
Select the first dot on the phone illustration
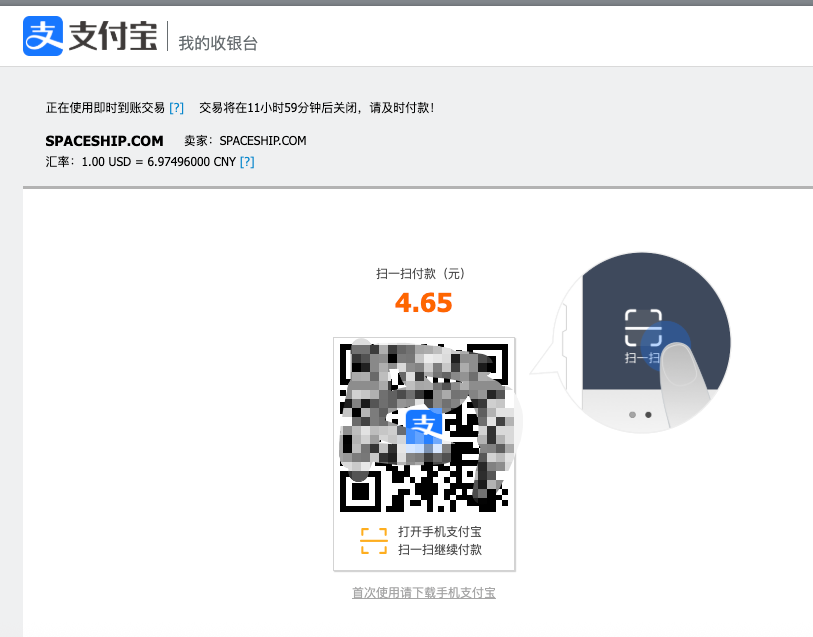tap(631, 413)
